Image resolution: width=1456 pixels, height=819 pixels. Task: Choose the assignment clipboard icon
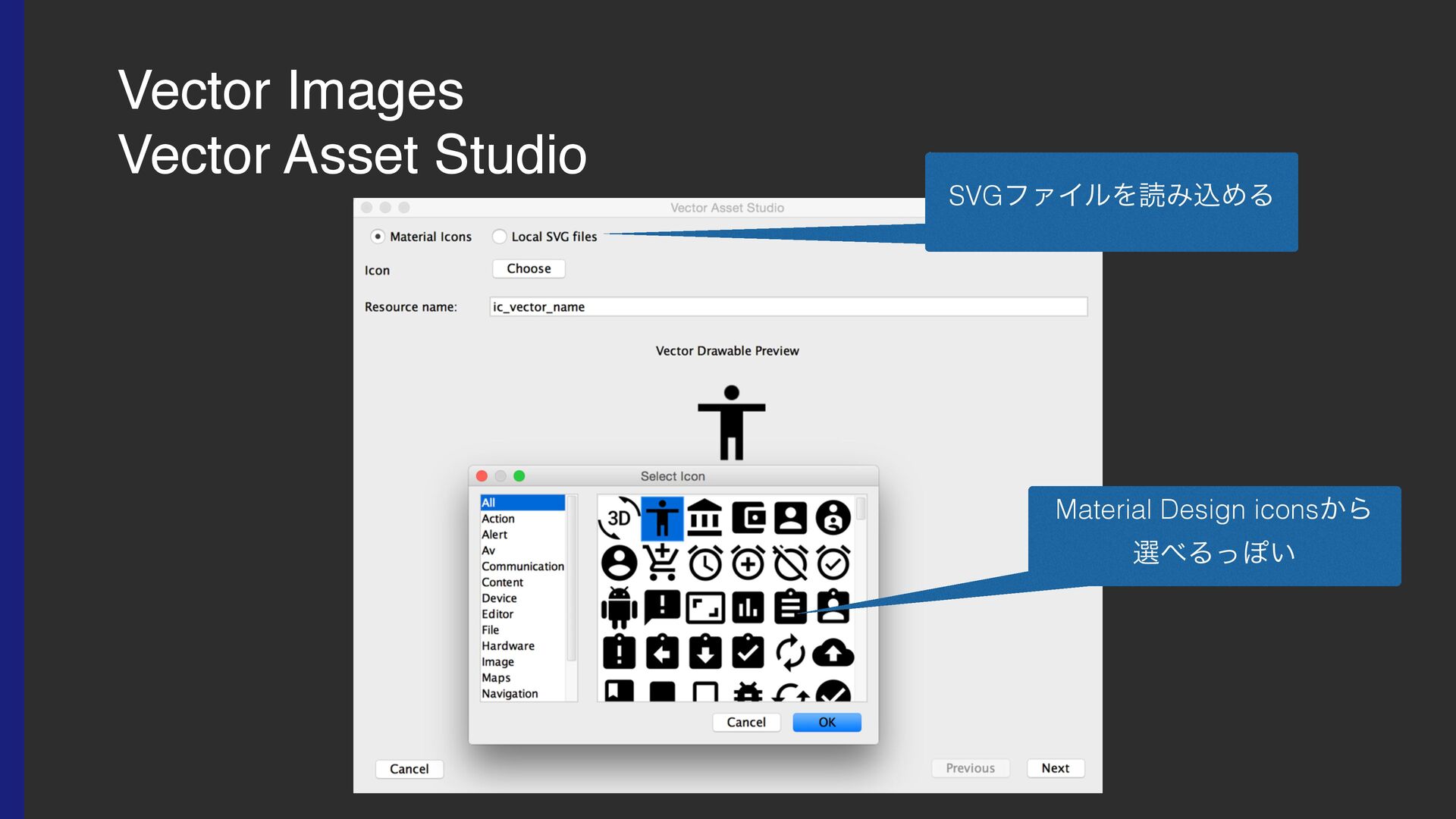click(x=790, y=607)
